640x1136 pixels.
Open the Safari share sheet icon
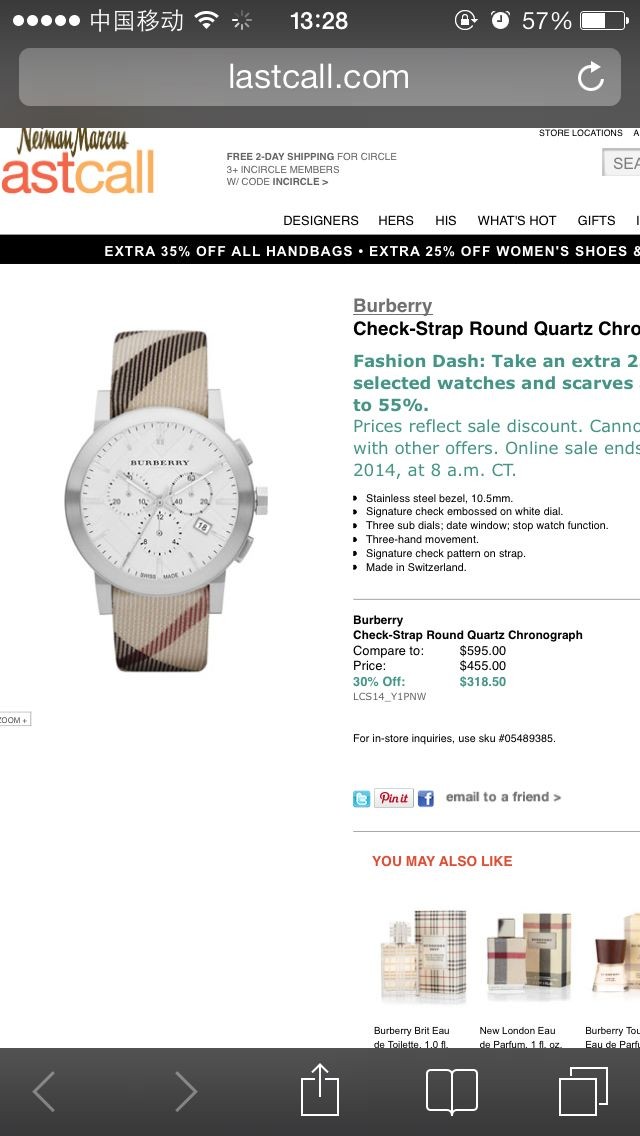pyautogui.click(x=320, y=1089)
